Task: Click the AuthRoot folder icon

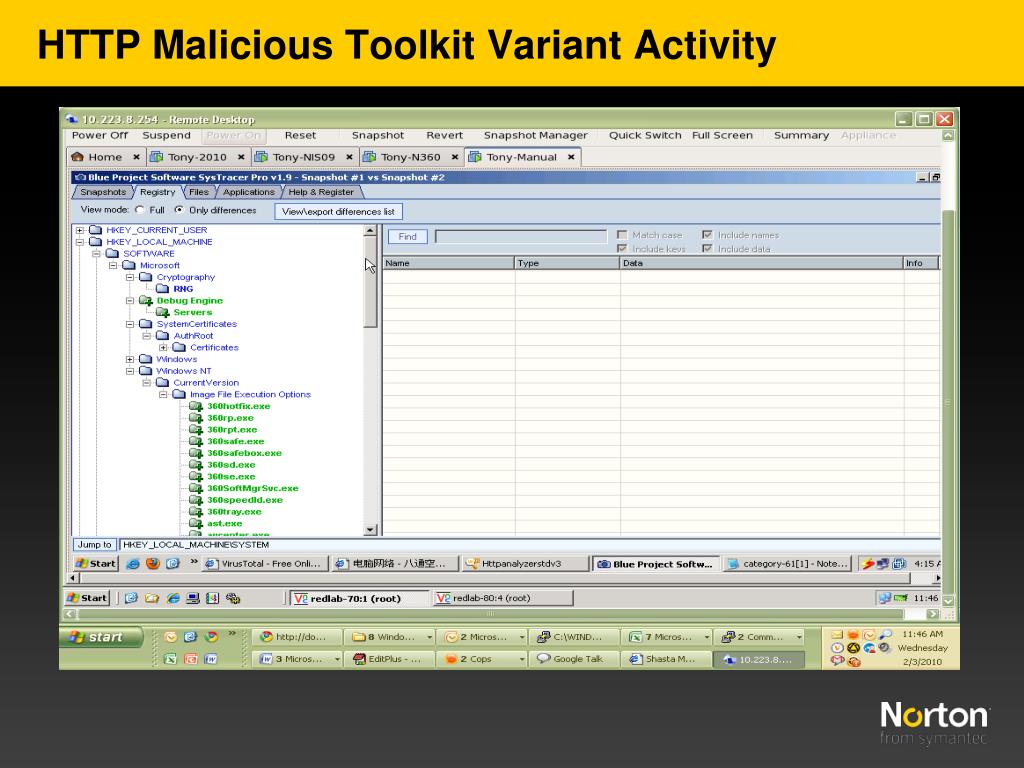Action: coord(162,336)
